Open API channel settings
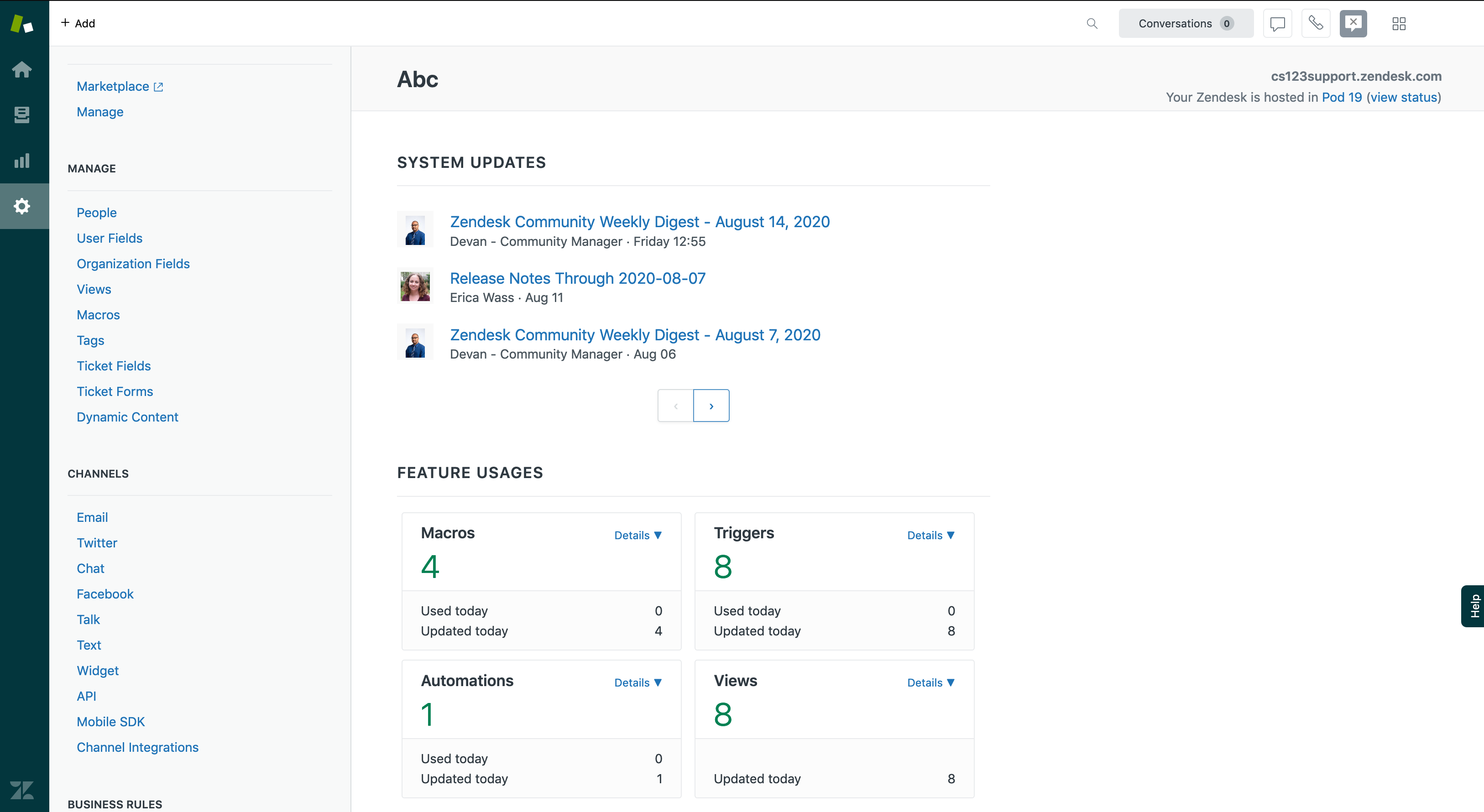The height and width of the screenshot is (812, 1484). tap(86, 696)
